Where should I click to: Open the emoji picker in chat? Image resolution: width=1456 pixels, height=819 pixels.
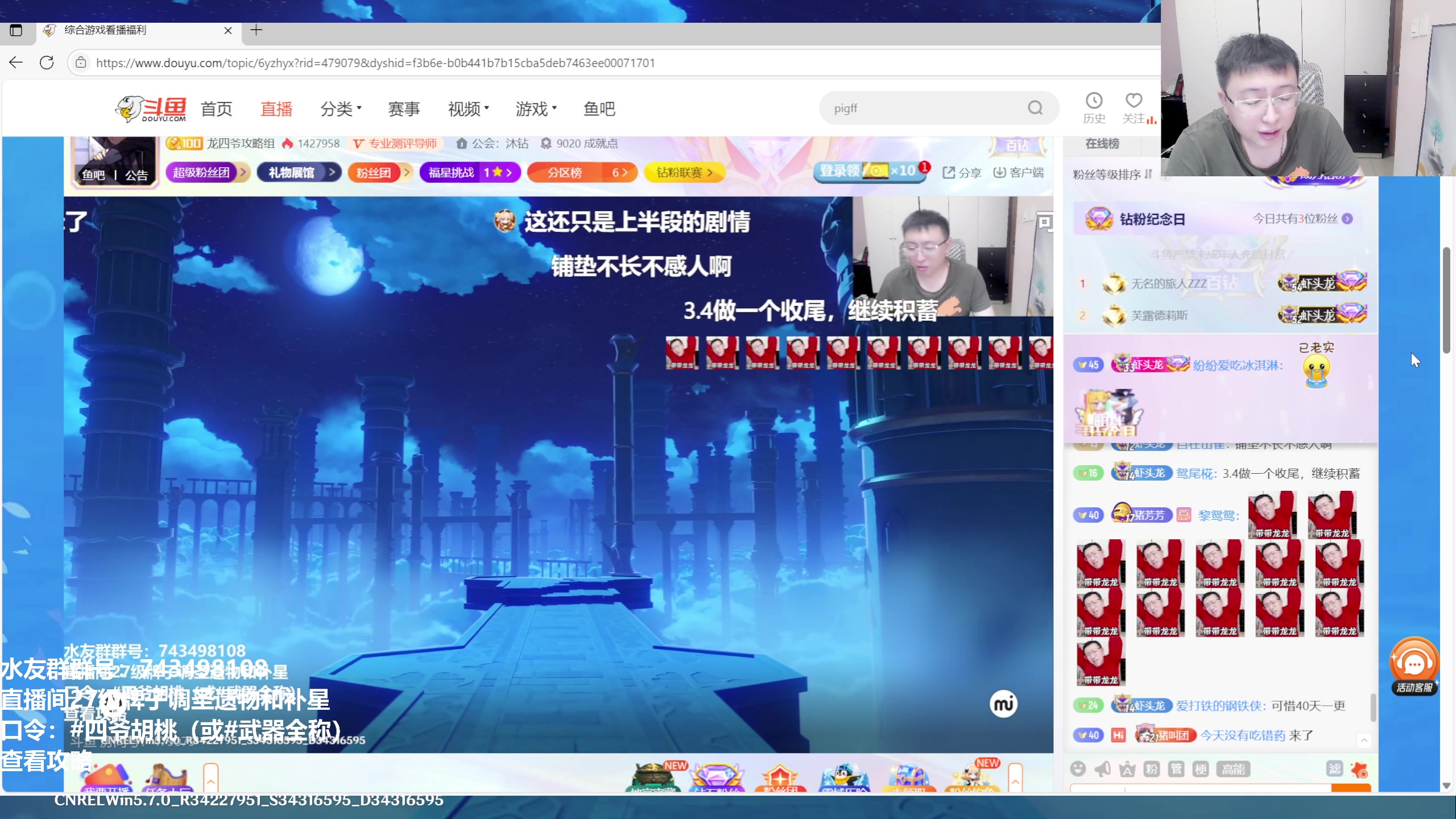pos(1077,769)
